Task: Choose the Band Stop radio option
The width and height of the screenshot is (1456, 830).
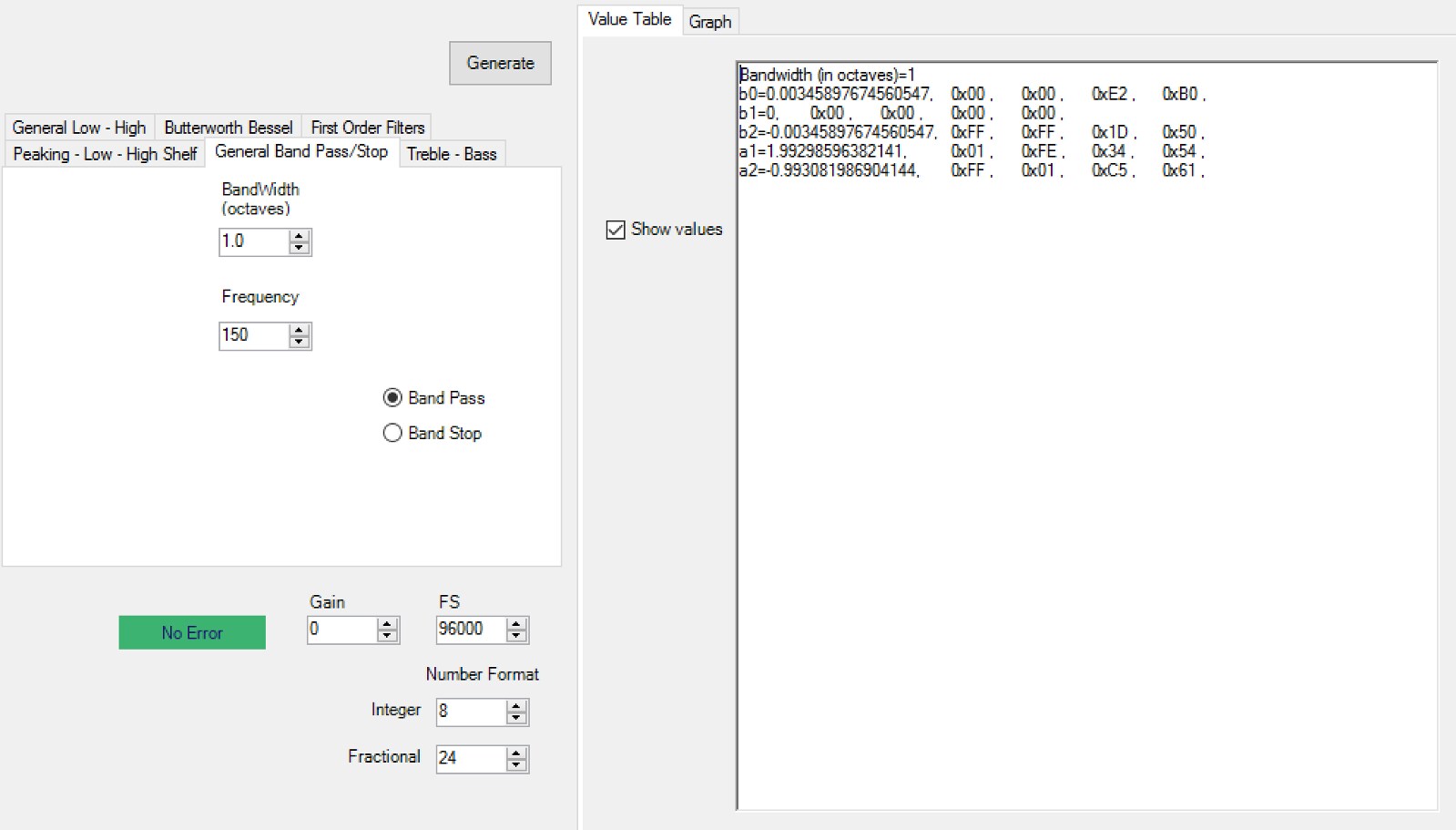Action: tap(392, 433)
